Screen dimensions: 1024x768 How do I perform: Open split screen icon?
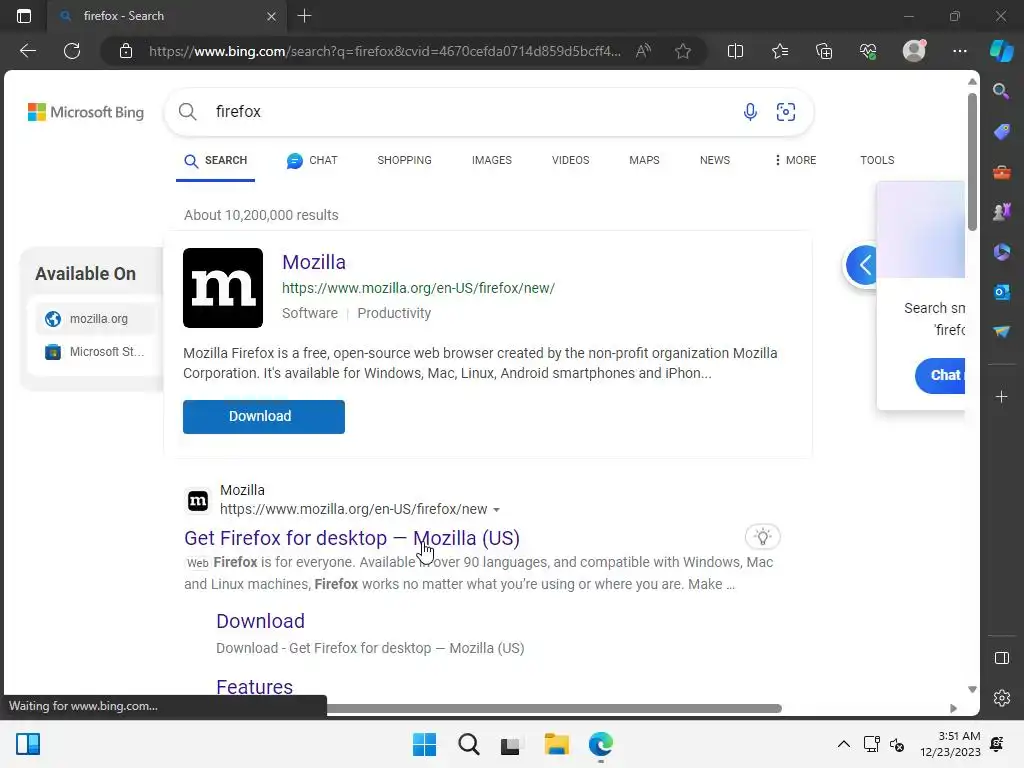(x=735, y=51)
